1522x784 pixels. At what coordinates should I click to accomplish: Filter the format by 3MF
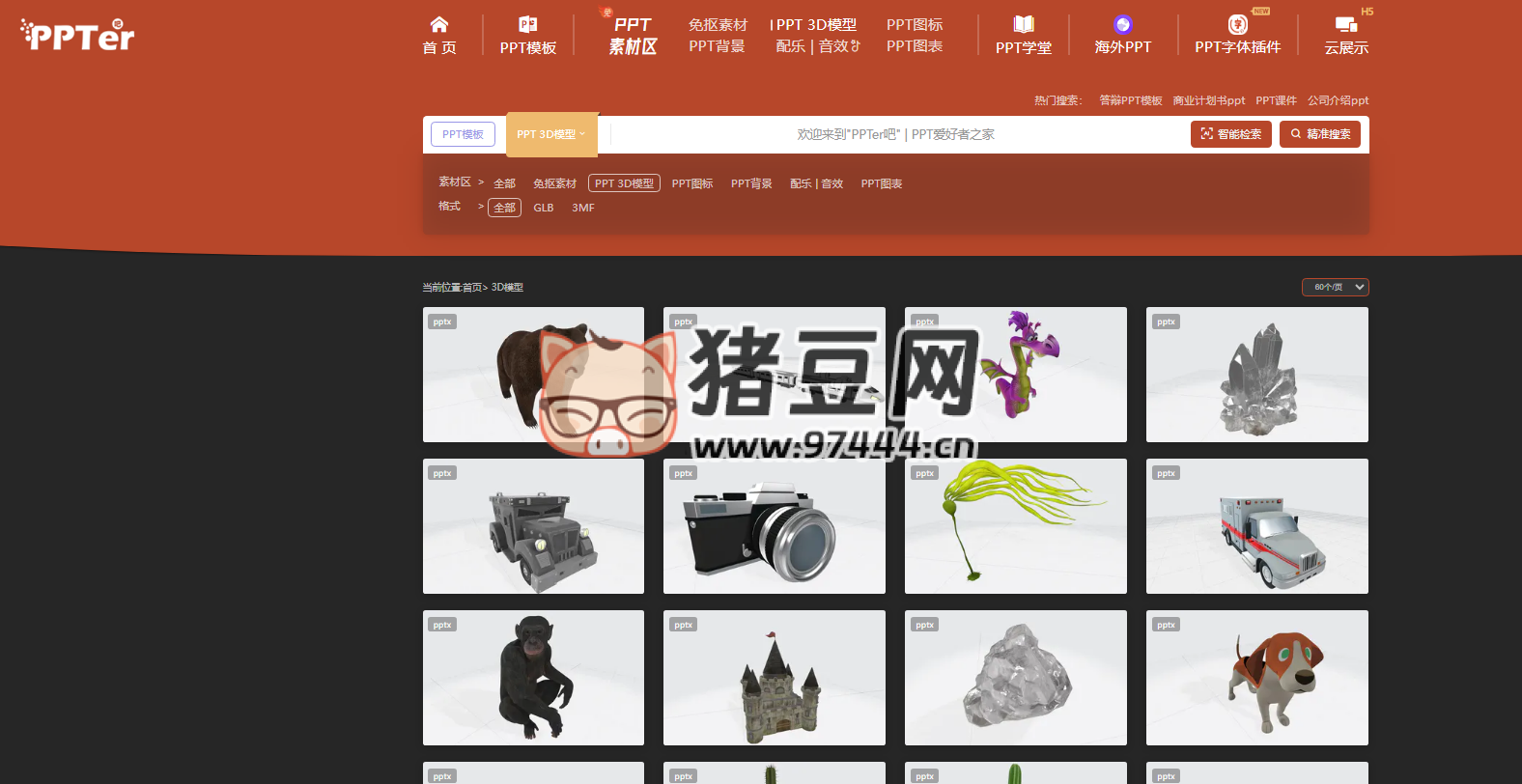coord(583,208)
